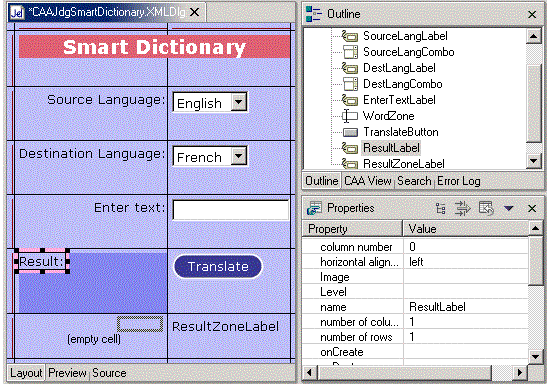Click Properties horizontal scrollbar left arrow

coord(309,372)
